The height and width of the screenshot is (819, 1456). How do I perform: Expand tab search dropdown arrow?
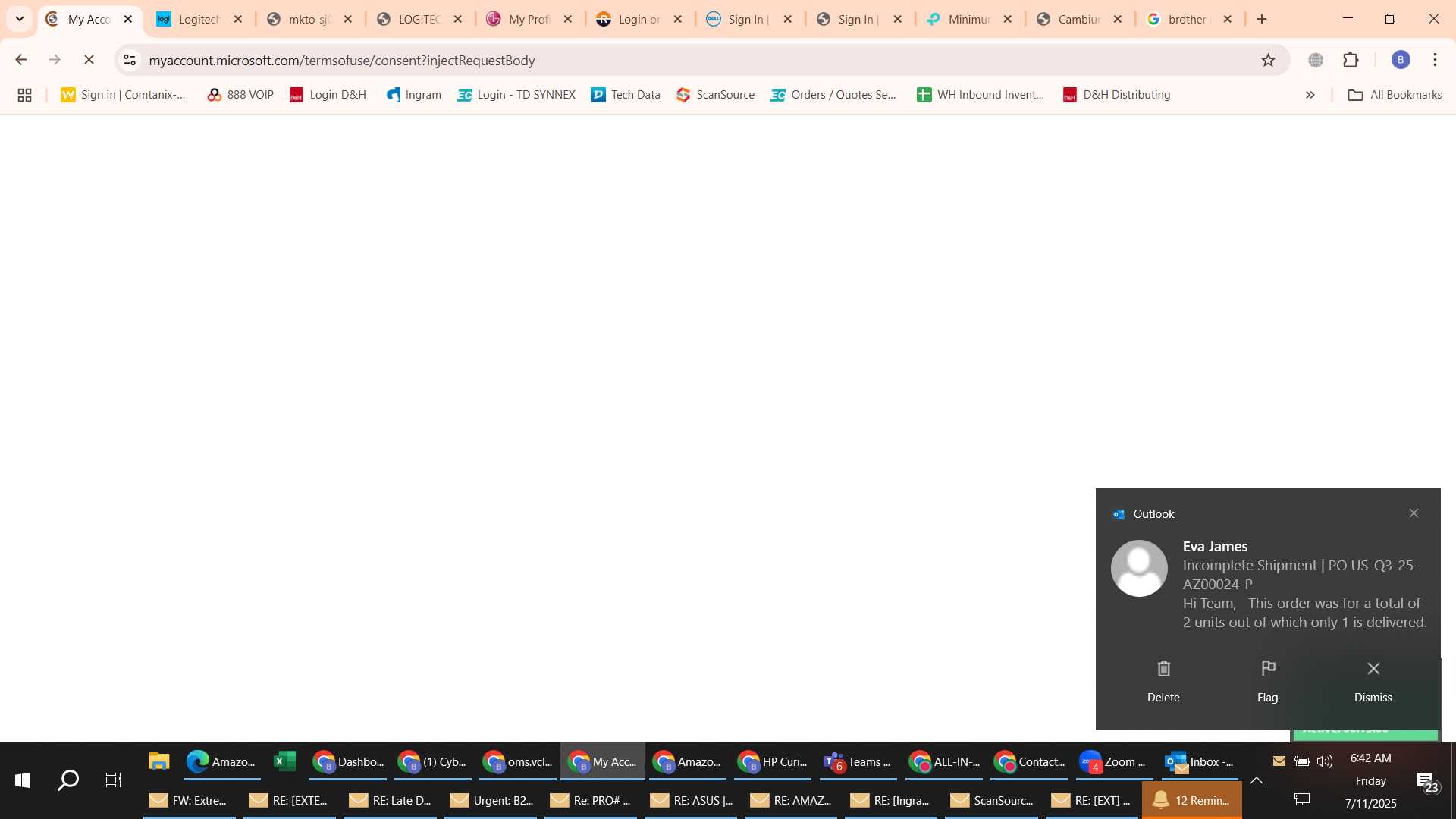(20, 19)
